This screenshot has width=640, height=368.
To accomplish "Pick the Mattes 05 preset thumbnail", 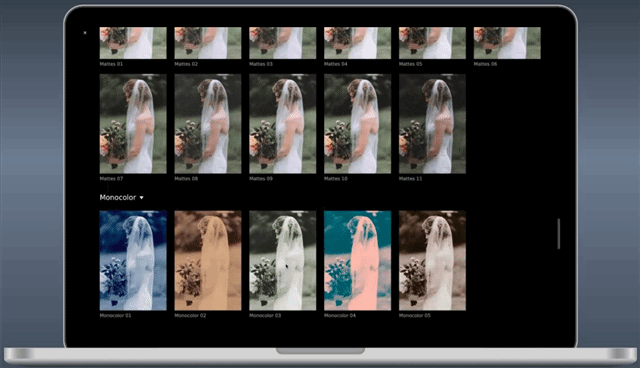I will [x=432, y=43].
